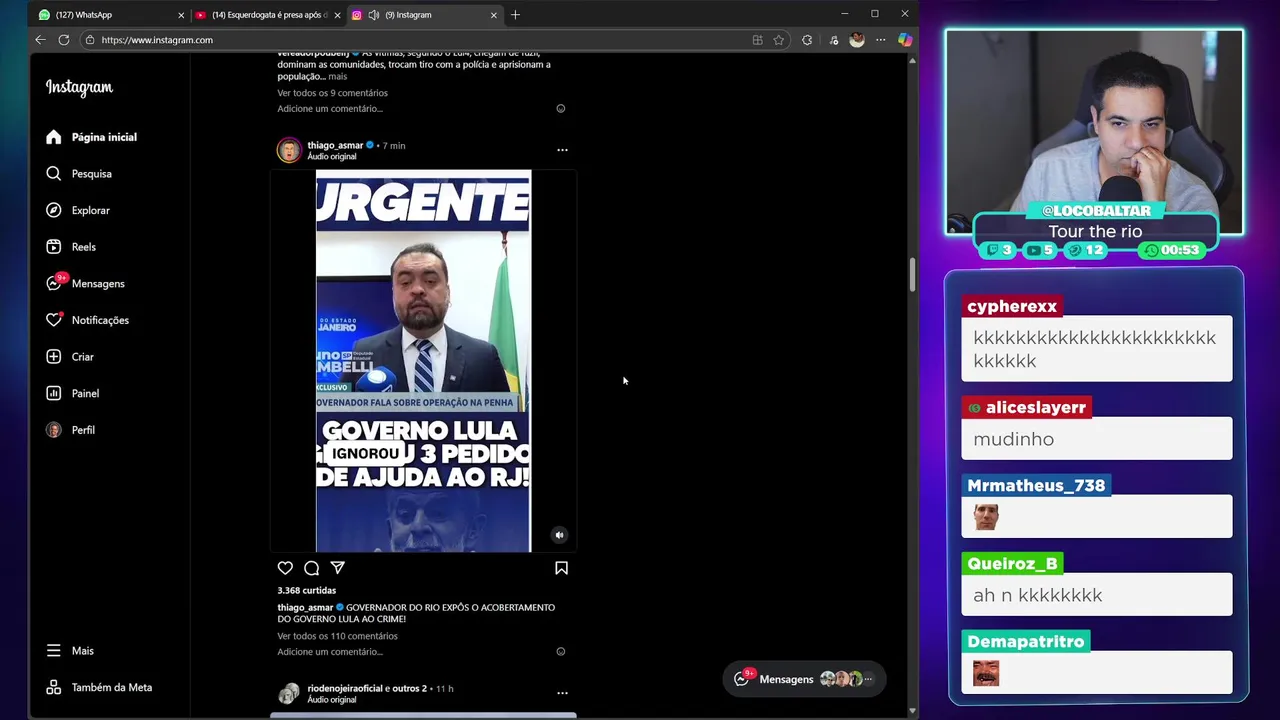Open Áudio original under thiago_asmar

point(332,157)
